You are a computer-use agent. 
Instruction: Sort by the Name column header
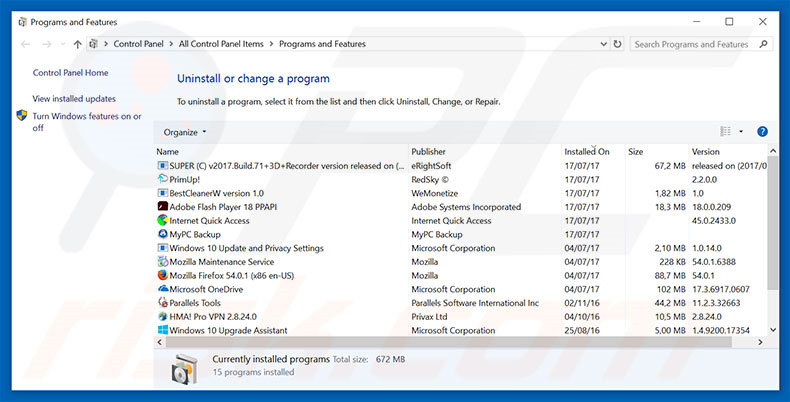281,152
